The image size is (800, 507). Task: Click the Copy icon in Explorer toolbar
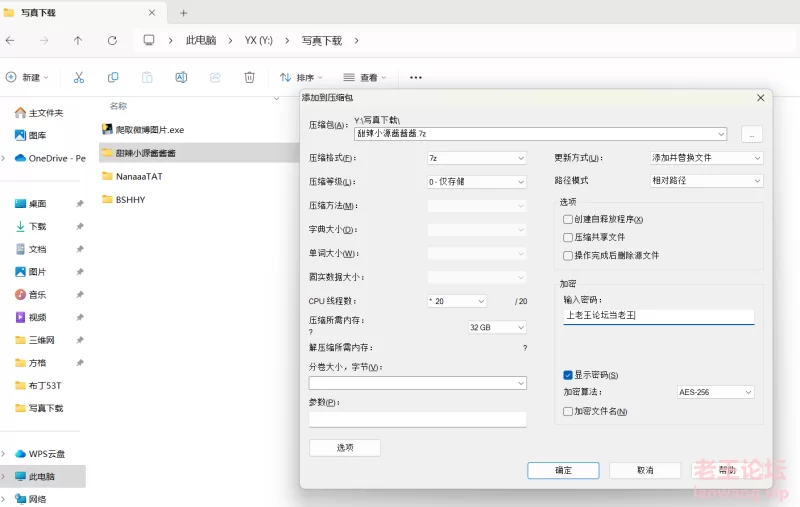click(x=113, y=77)
